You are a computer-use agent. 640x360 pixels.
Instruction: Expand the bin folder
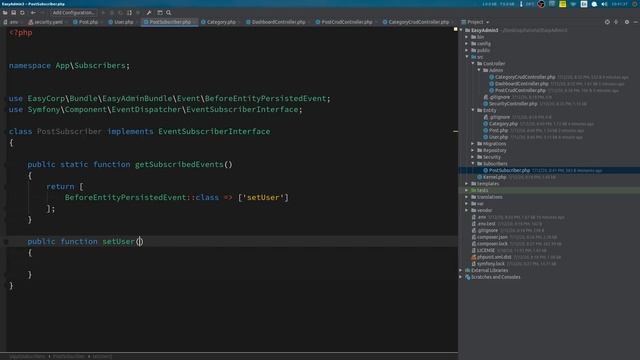click(467, 37)
